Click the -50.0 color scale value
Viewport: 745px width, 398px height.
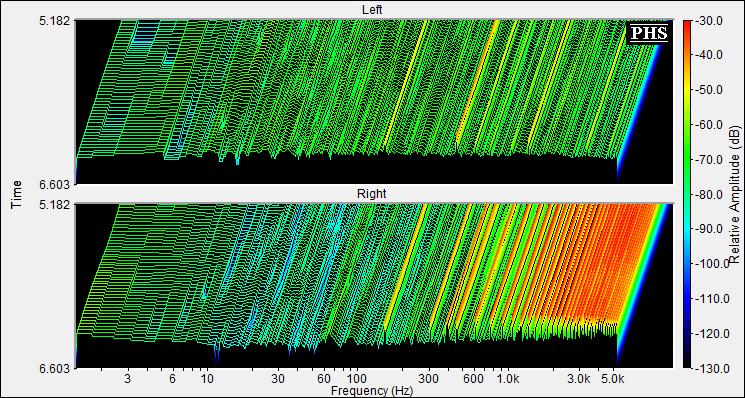(x=709, y=90)
